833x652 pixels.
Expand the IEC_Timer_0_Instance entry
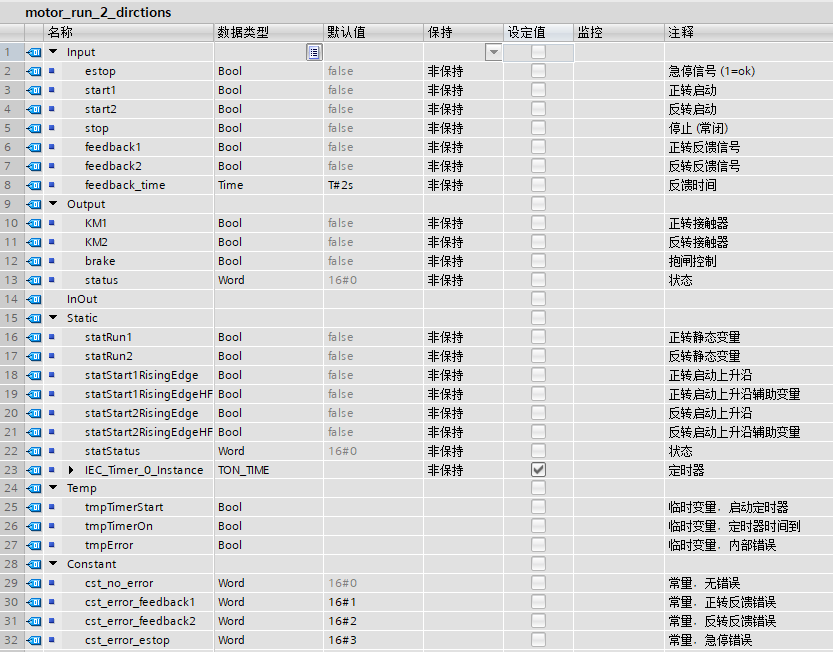(x=71, y=470)
